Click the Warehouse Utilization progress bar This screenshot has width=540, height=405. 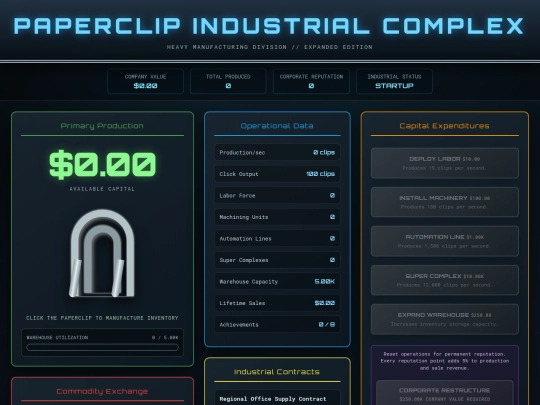pos(102,347)
